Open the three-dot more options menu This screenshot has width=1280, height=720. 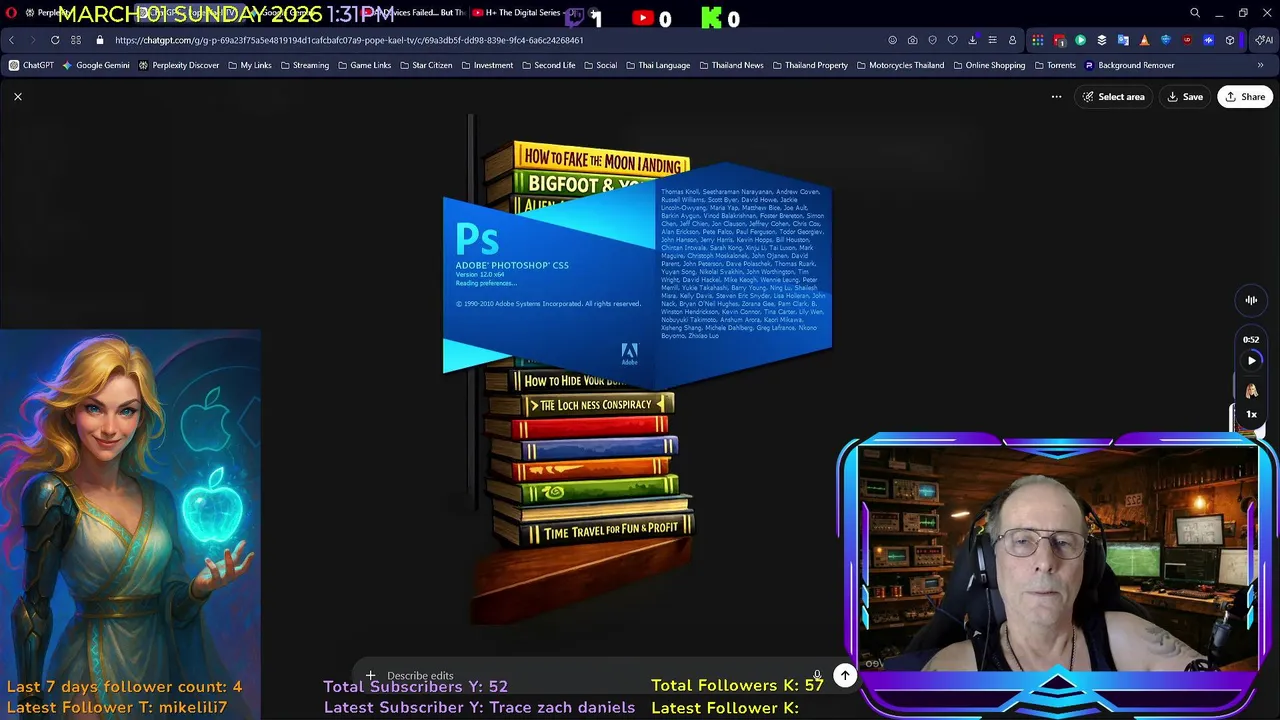[1056, 97]
